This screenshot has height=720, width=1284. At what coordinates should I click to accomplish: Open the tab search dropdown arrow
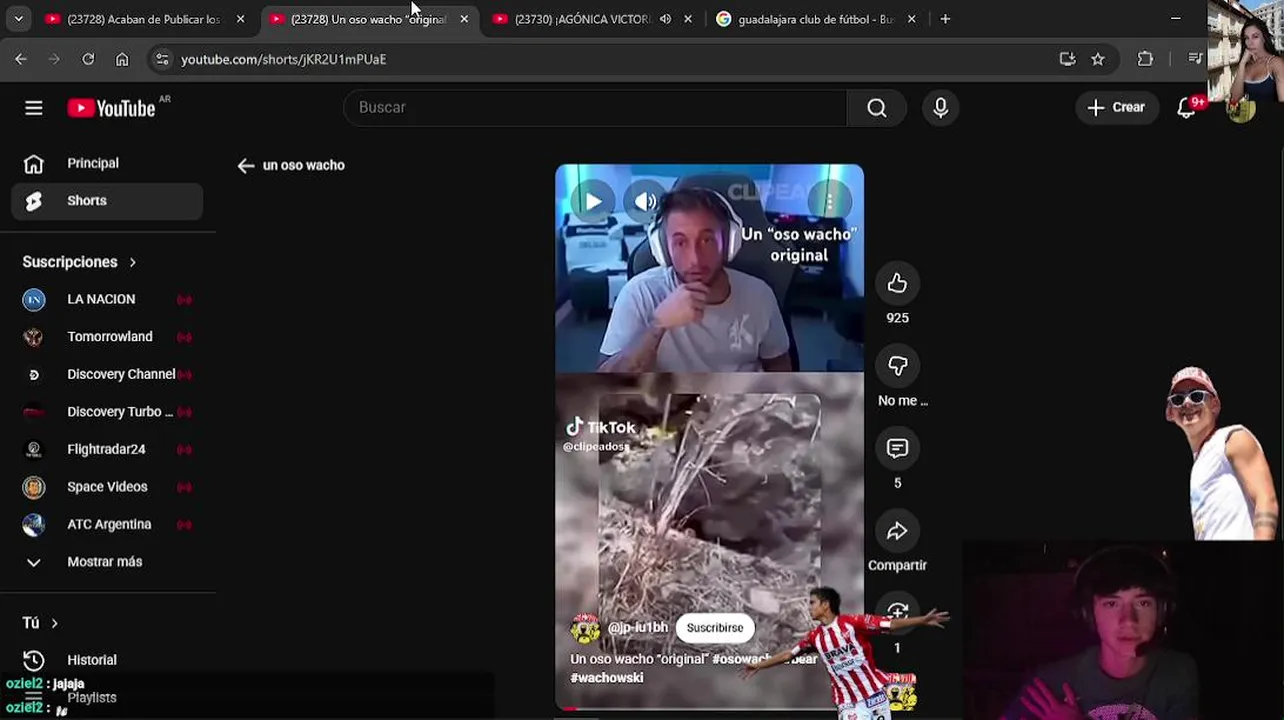point(18,19)
